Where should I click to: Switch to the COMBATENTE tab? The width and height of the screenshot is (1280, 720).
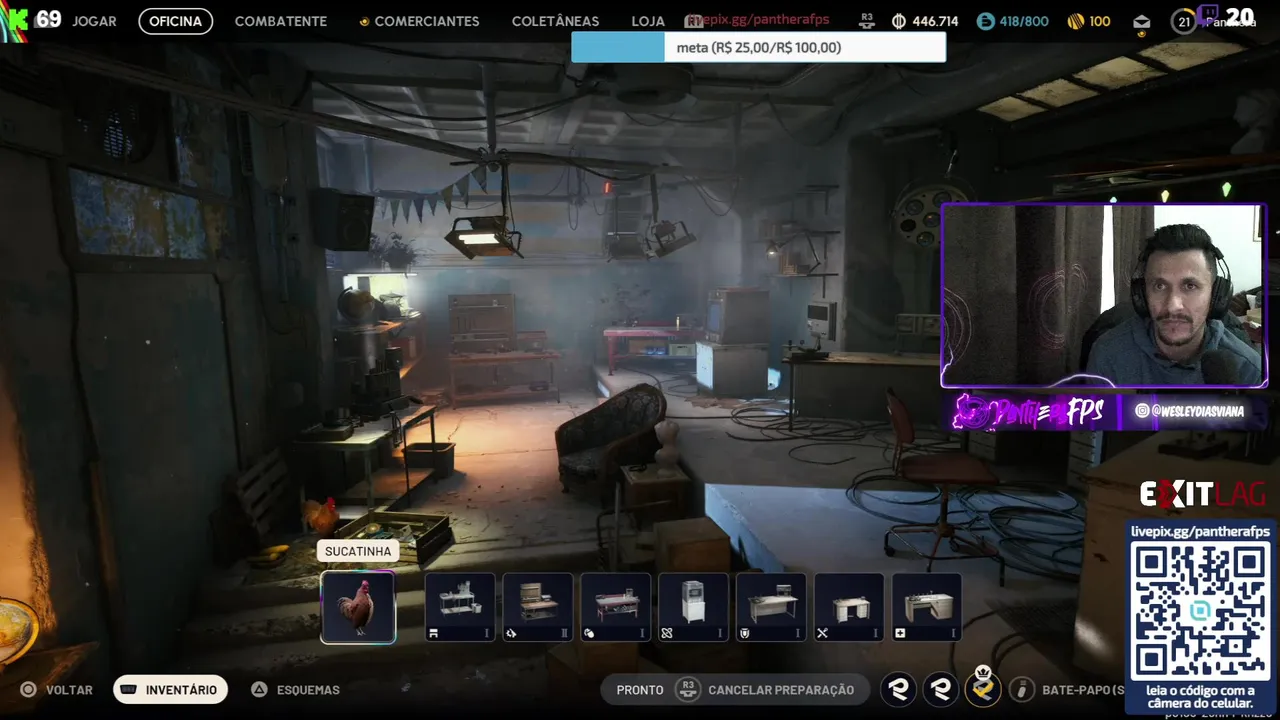click(281, 21)
